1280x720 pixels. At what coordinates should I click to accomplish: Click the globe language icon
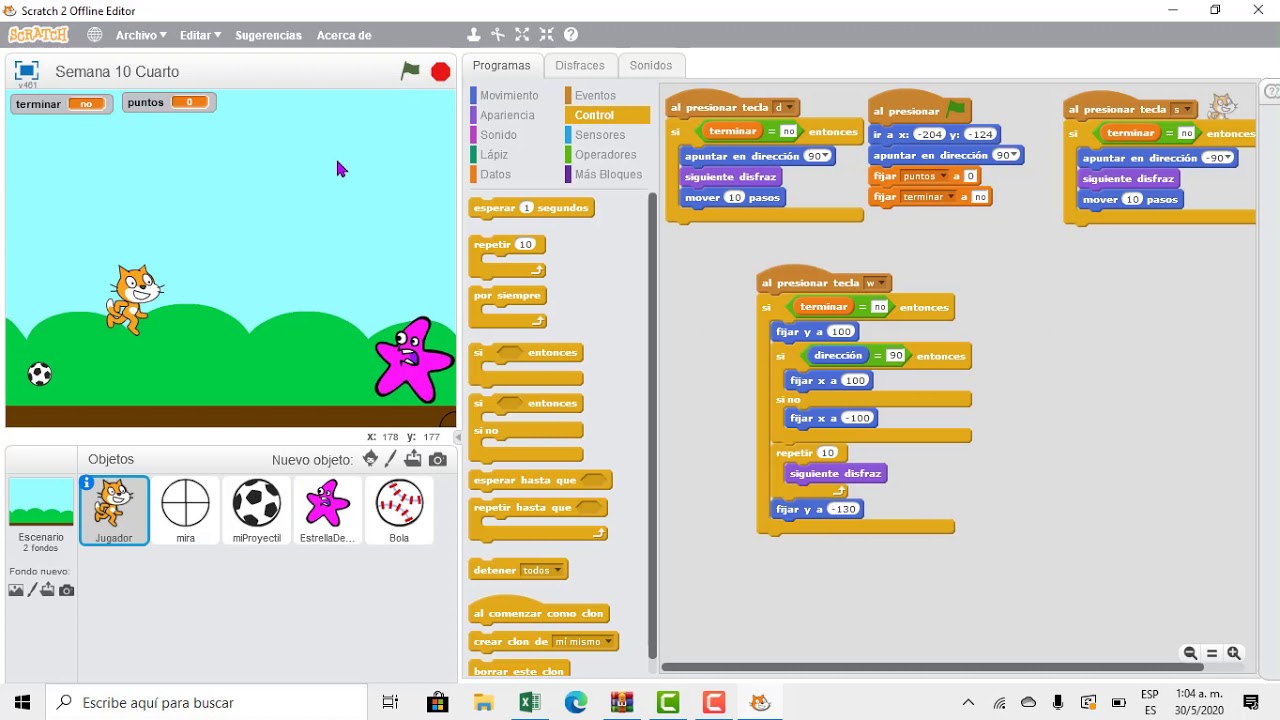[x=95, y=35]
